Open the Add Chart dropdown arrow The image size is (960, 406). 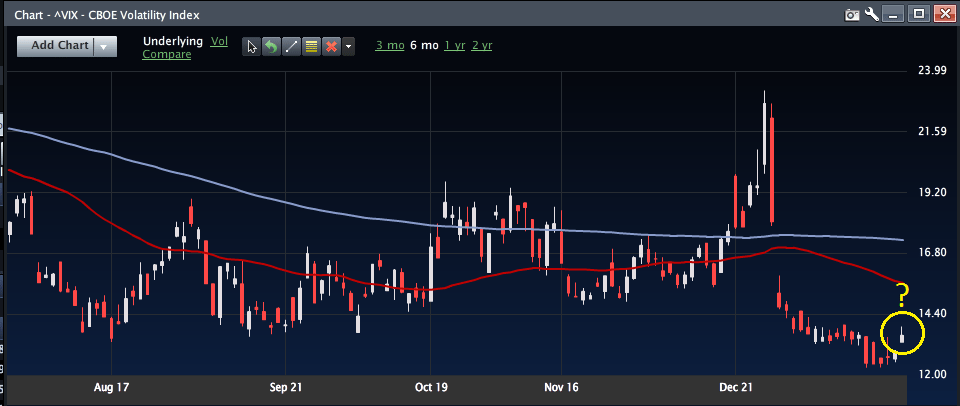click(x=104, y=46)
